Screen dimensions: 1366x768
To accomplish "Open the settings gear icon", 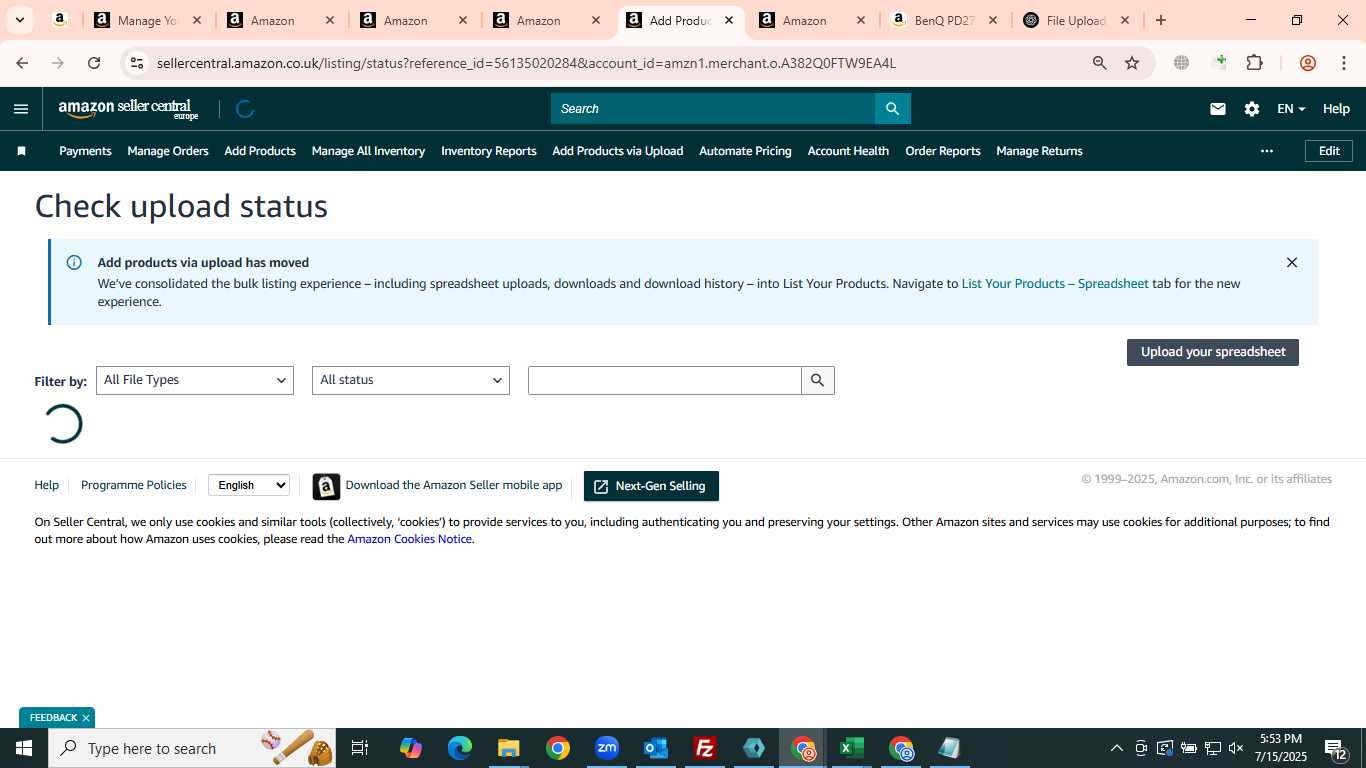I will 1252,109.
